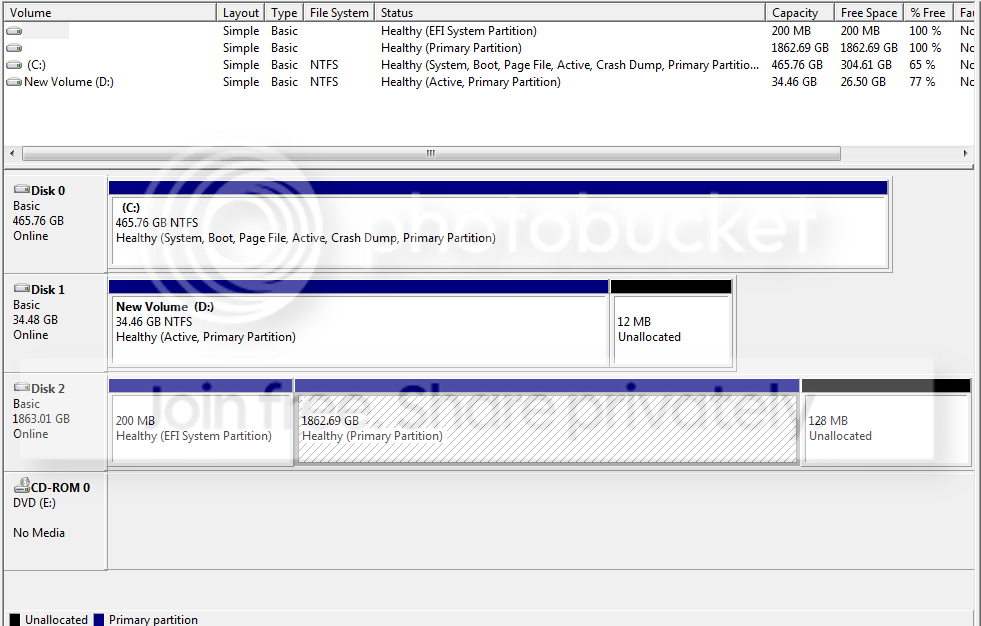Click 'Healthy (Primary Partition)' status in list

(x=451, y=48)
